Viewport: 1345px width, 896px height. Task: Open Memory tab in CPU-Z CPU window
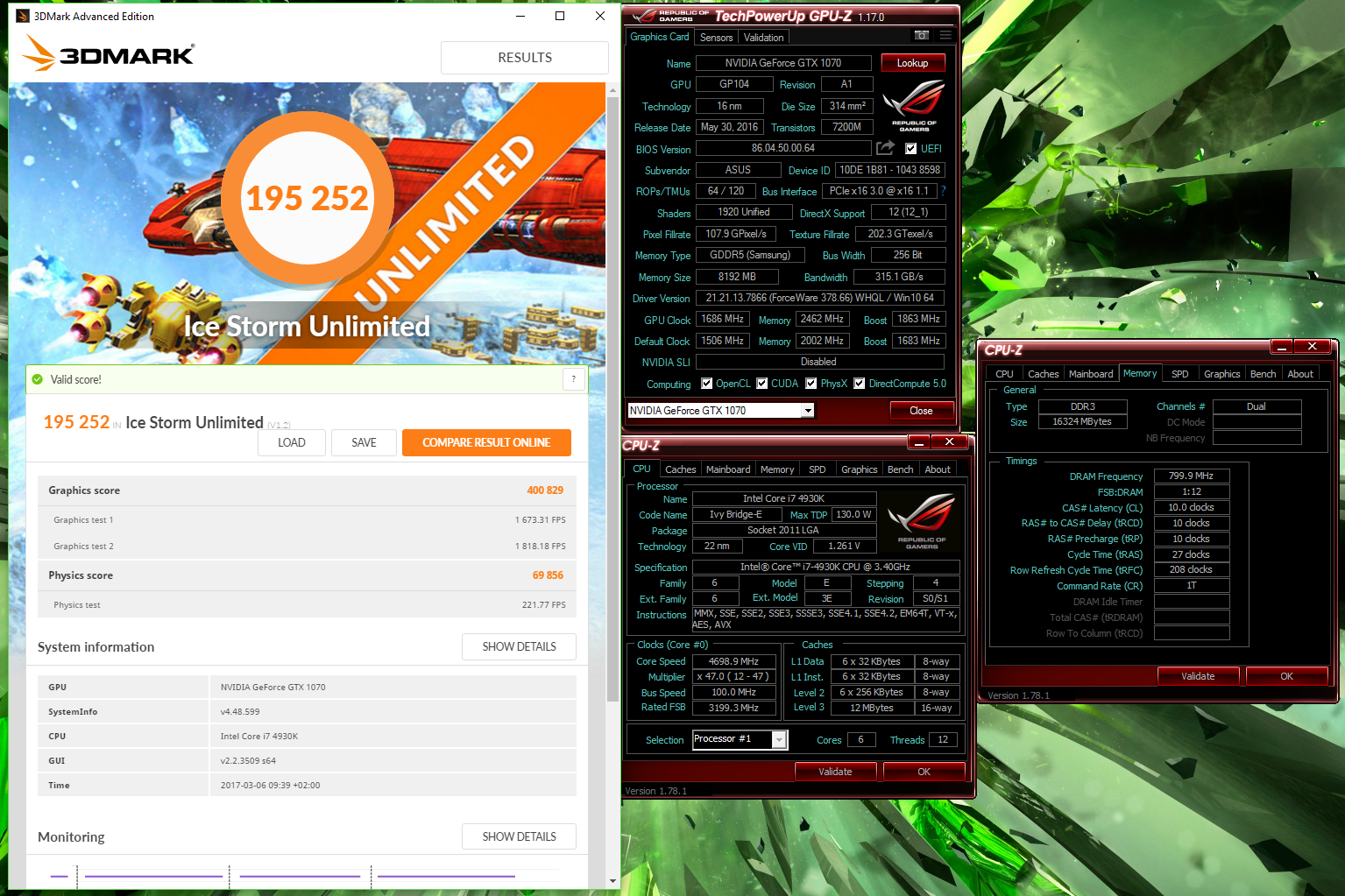point(777,469)
